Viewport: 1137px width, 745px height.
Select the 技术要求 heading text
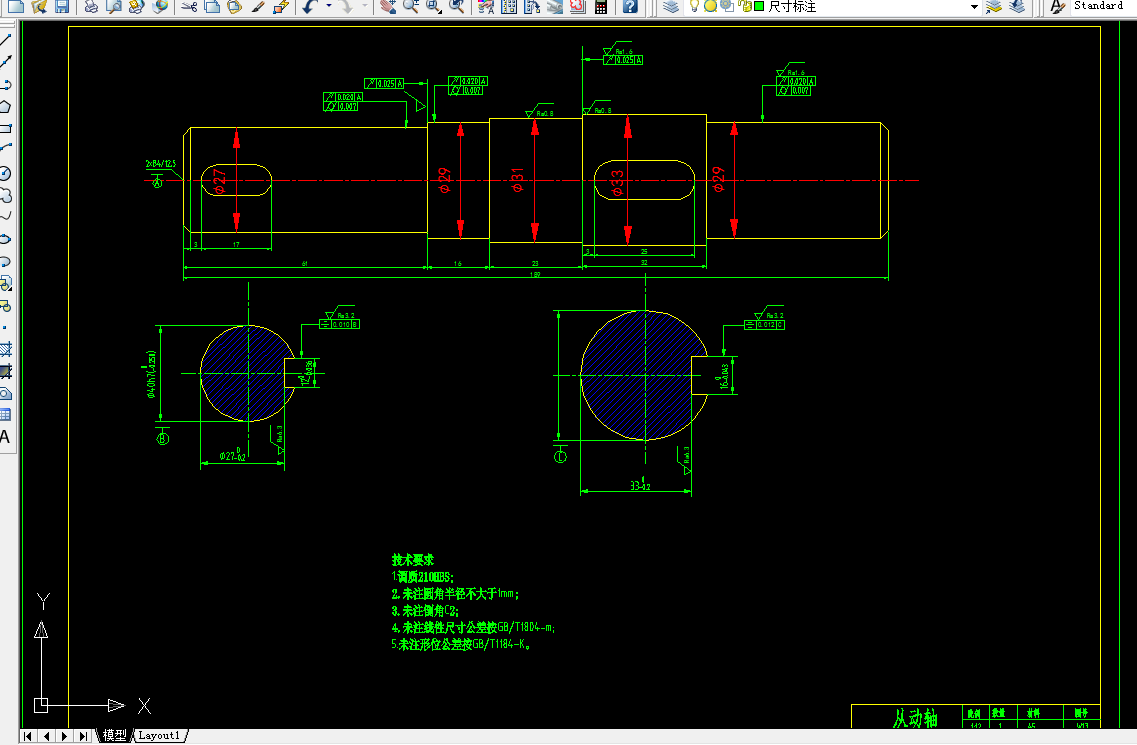413,560
